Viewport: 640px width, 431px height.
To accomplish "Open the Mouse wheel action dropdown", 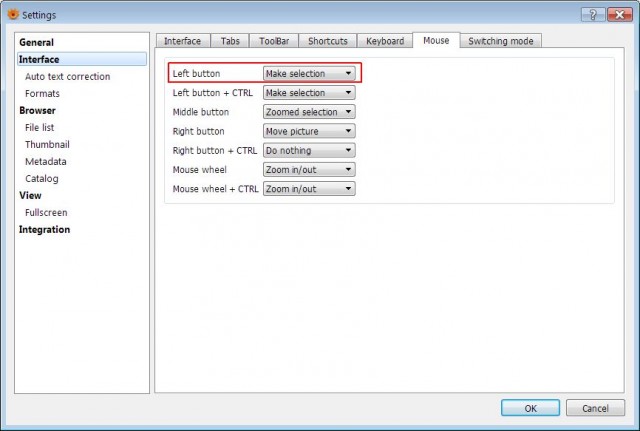I will pyautogui.click(x=309, y=169).
